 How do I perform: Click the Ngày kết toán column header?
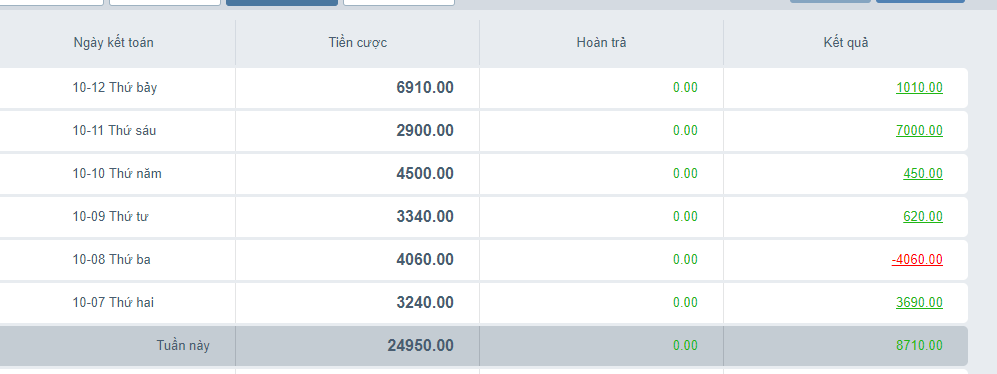coord(113,43)
